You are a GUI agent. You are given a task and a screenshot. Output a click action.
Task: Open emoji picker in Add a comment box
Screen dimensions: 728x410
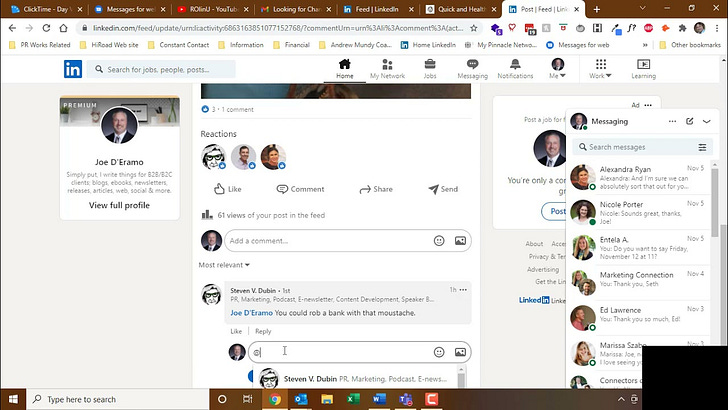click(439, 241)
